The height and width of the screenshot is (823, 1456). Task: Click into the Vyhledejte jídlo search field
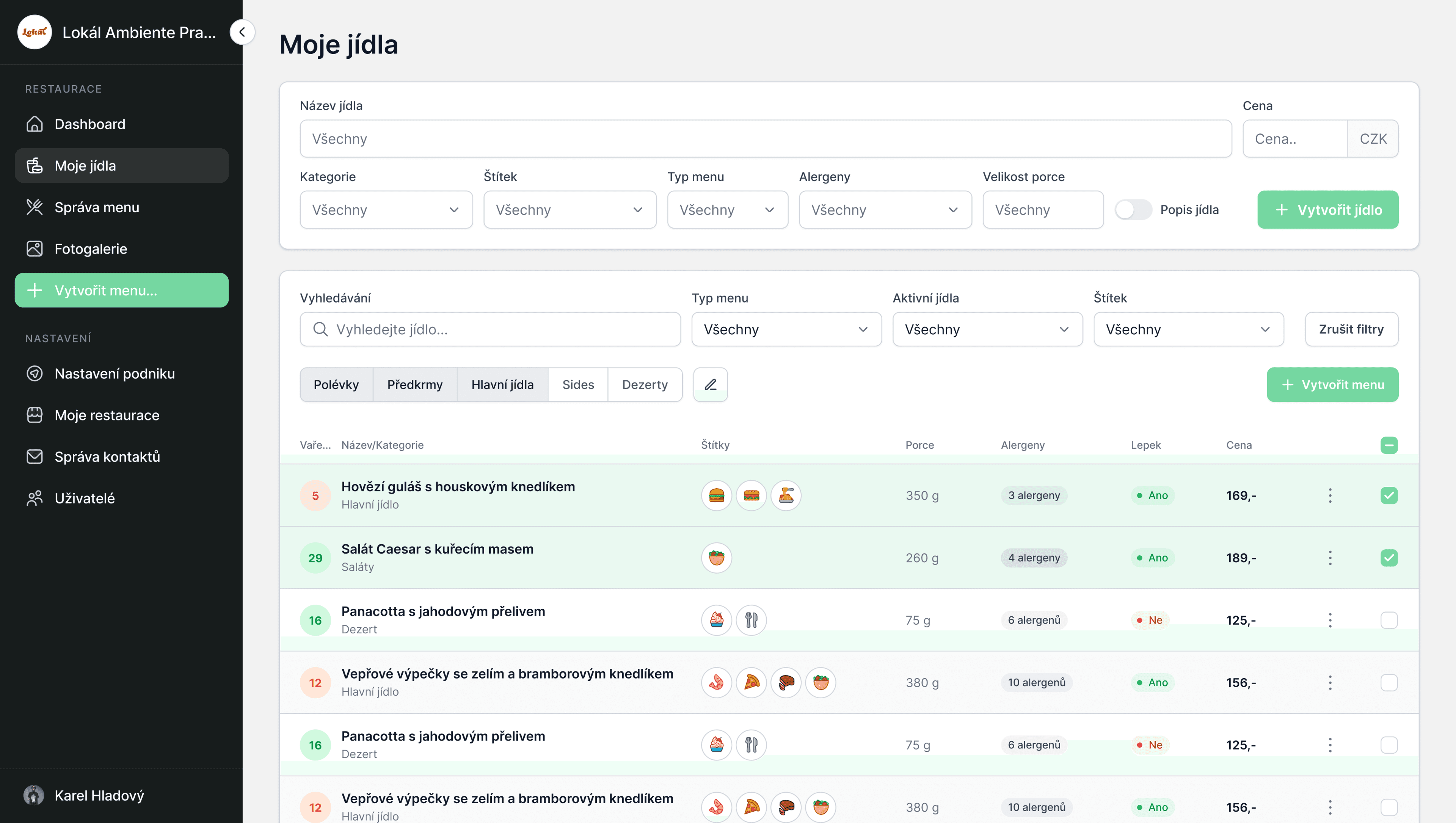point(497,329)
